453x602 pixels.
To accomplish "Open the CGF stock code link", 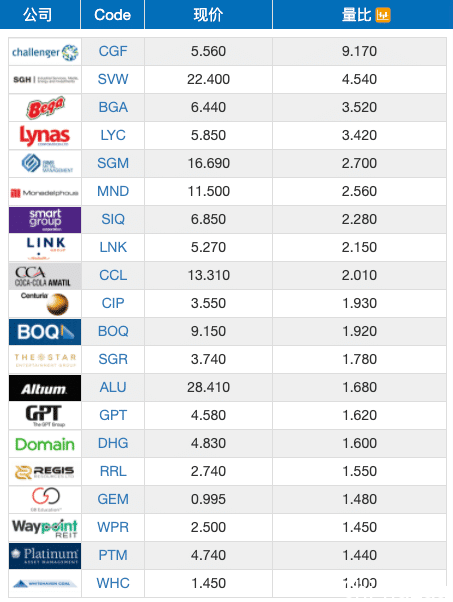I will pyautogui.click(x=113, y=51).
